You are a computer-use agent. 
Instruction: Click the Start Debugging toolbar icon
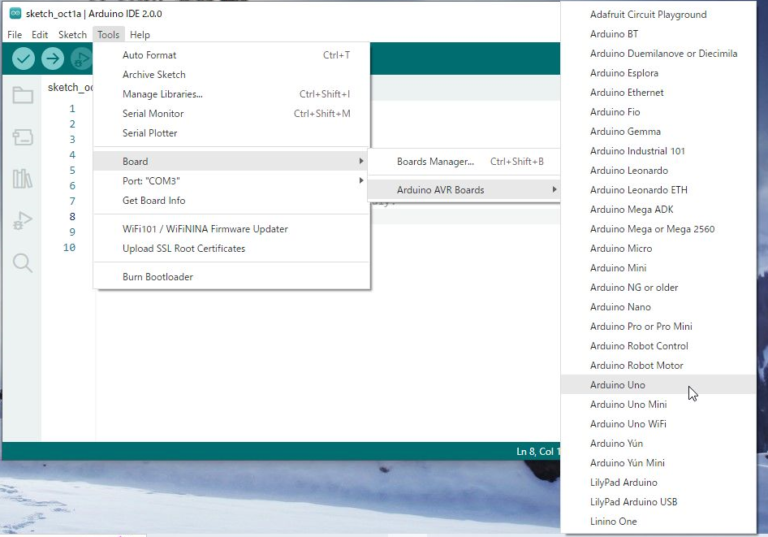click(81, 59)
